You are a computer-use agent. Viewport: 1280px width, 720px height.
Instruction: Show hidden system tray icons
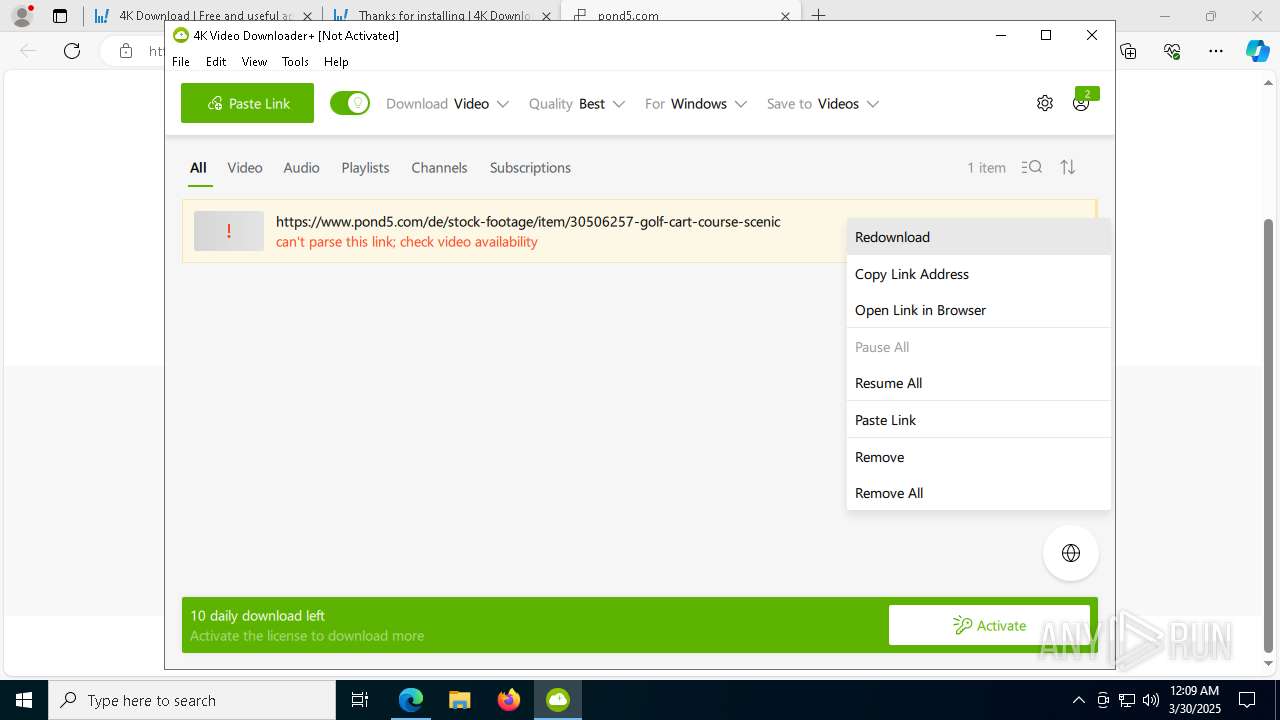[1078, 700]
